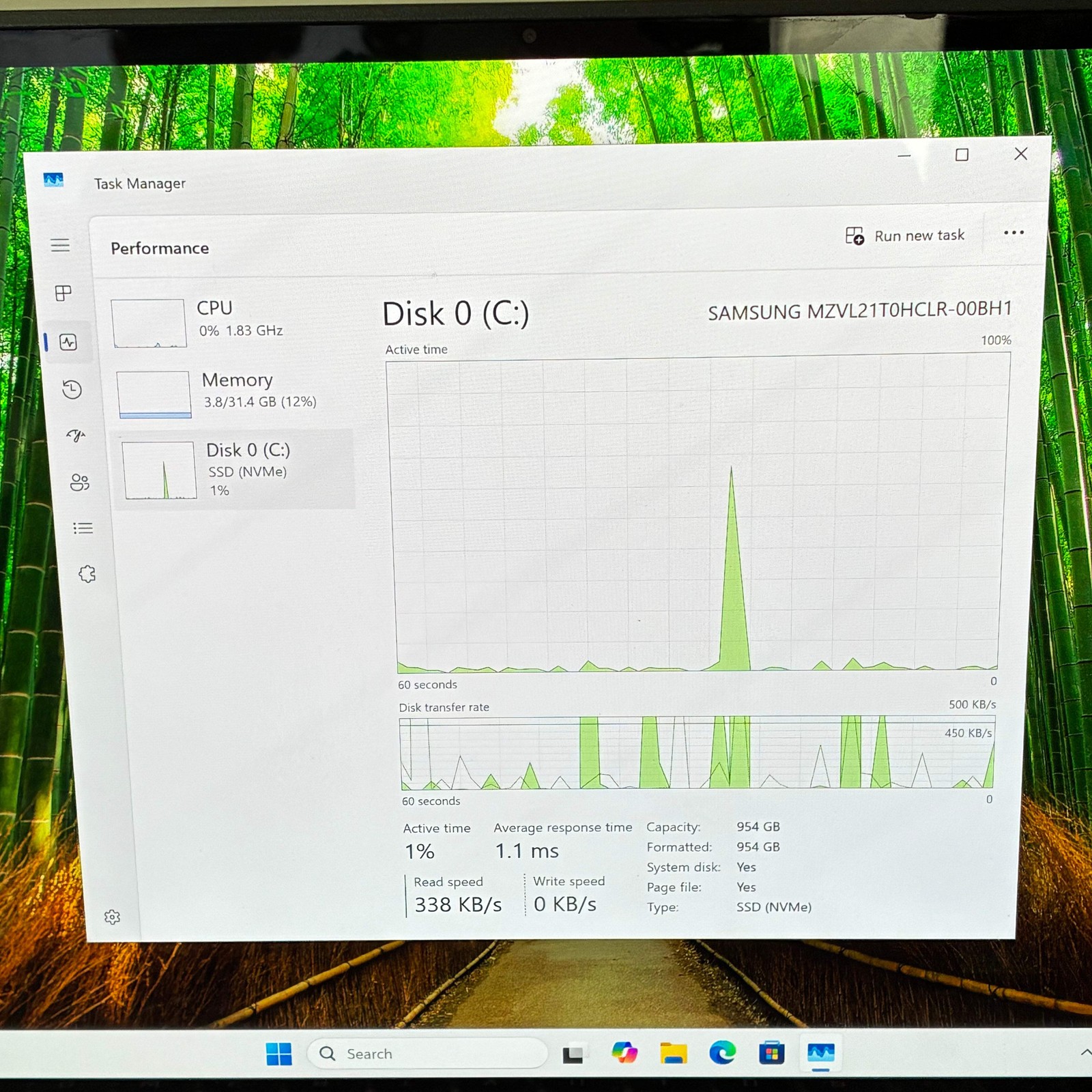Viewport: 1092px width, 1092px height.
Task: Open the Task Manager hamburger navigation menu
Action: (x=60, y=245)
